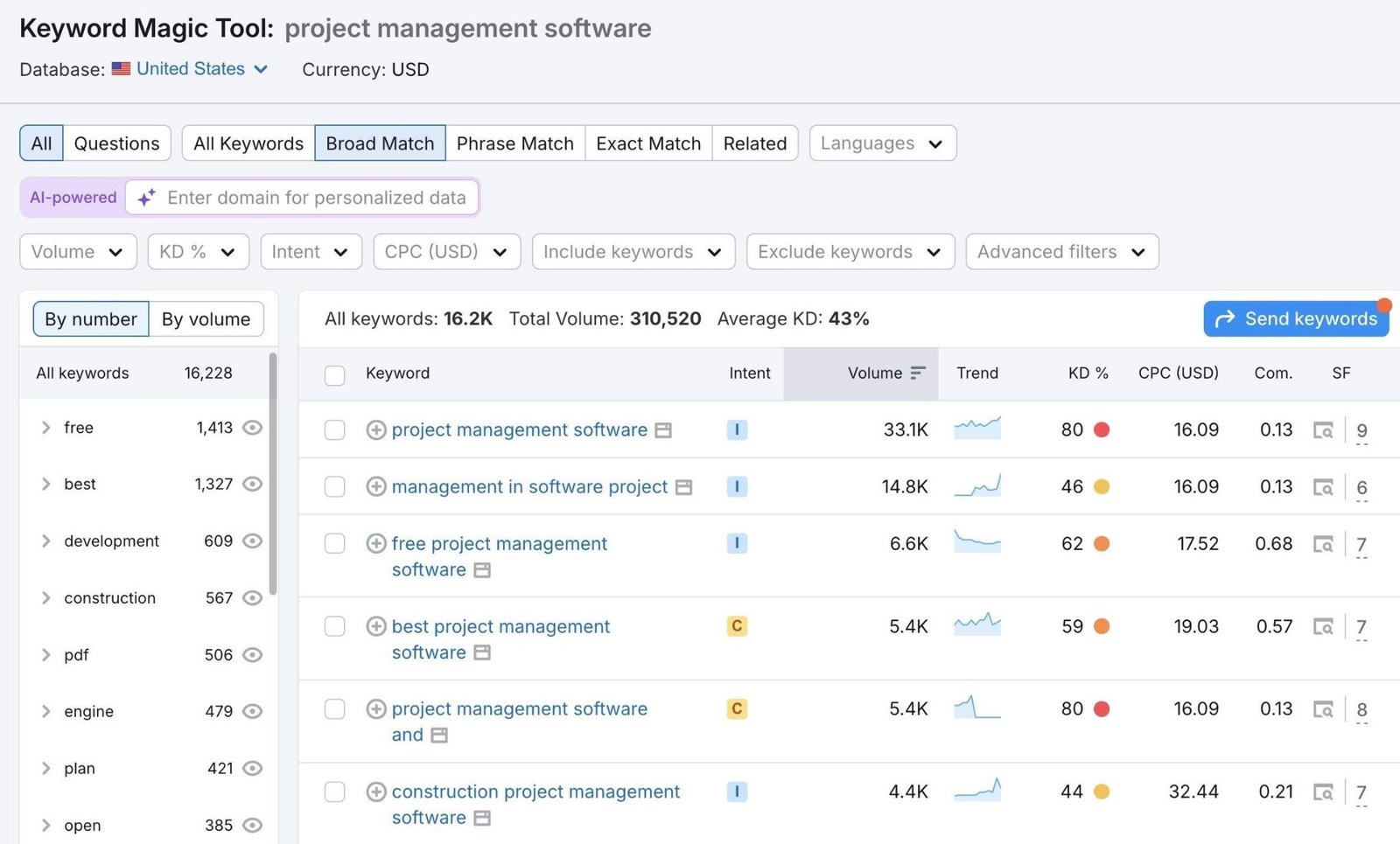The height and width of the screenshot is (844, 1400).
Task: Click add icon for 'best project management software'
Action: pos(376,626)
